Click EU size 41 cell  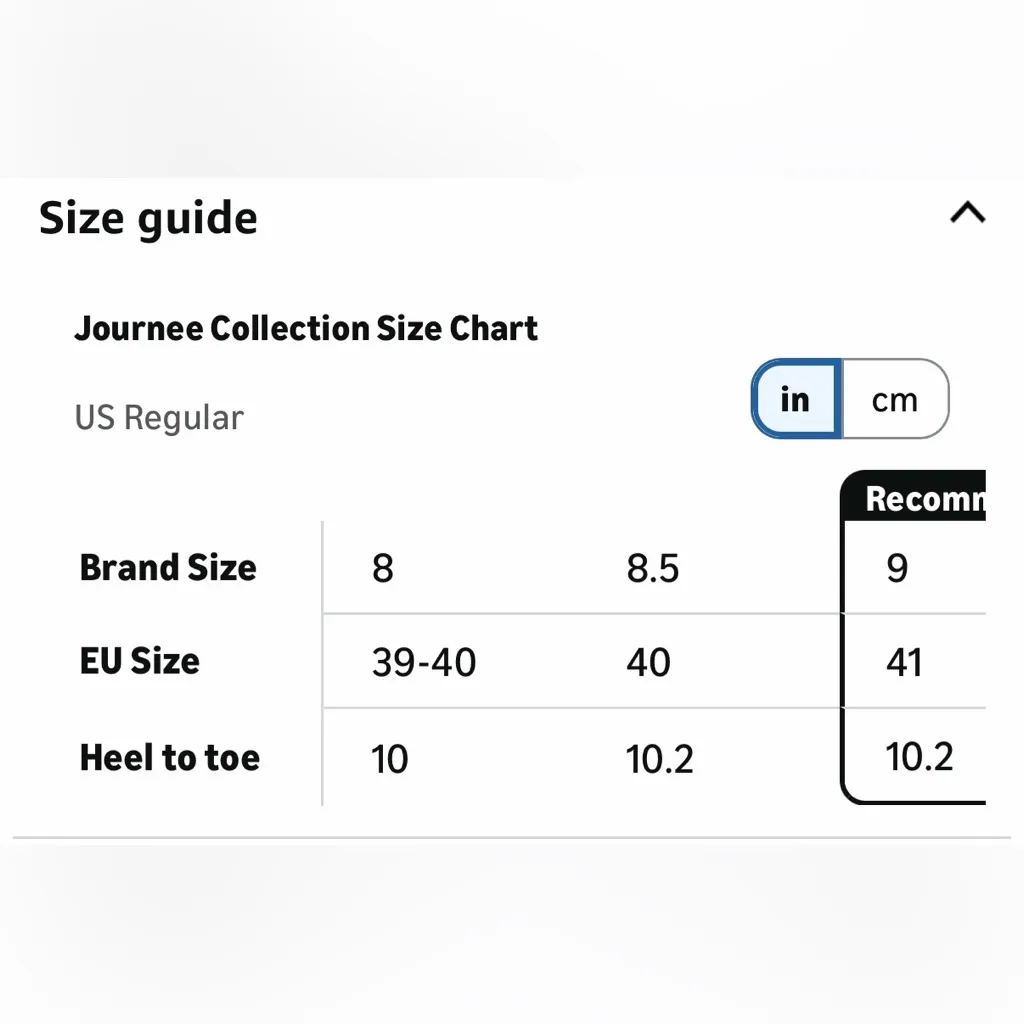pyautogui.click(x=904, y=662)
